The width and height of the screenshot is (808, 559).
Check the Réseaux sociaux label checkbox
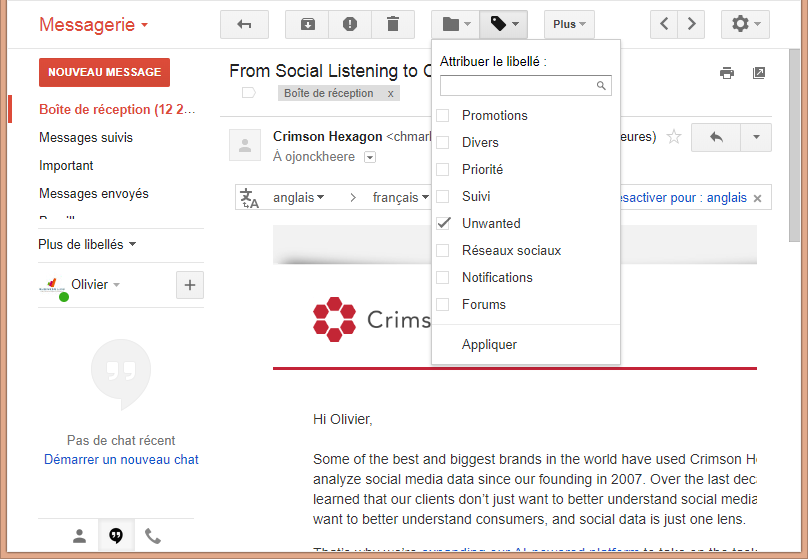pos(443,250)
